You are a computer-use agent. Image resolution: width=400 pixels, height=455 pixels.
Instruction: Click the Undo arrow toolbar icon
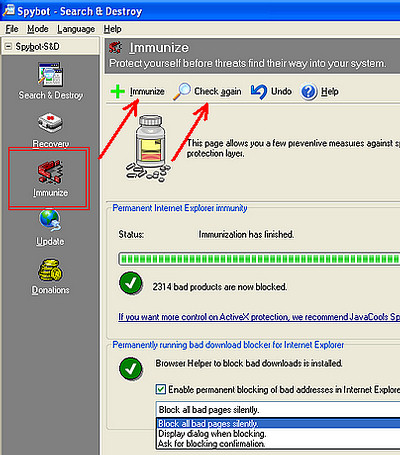(259, 91)
